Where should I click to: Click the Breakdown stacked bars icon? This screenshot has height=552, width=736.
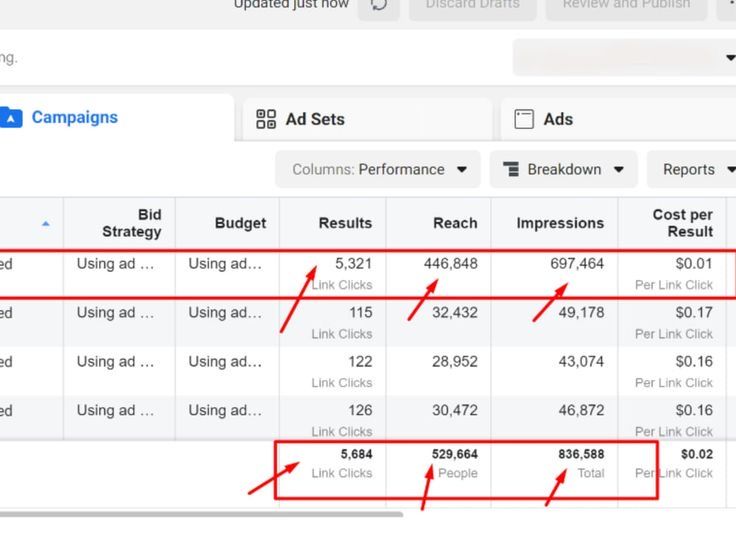(x=511, y=170)
